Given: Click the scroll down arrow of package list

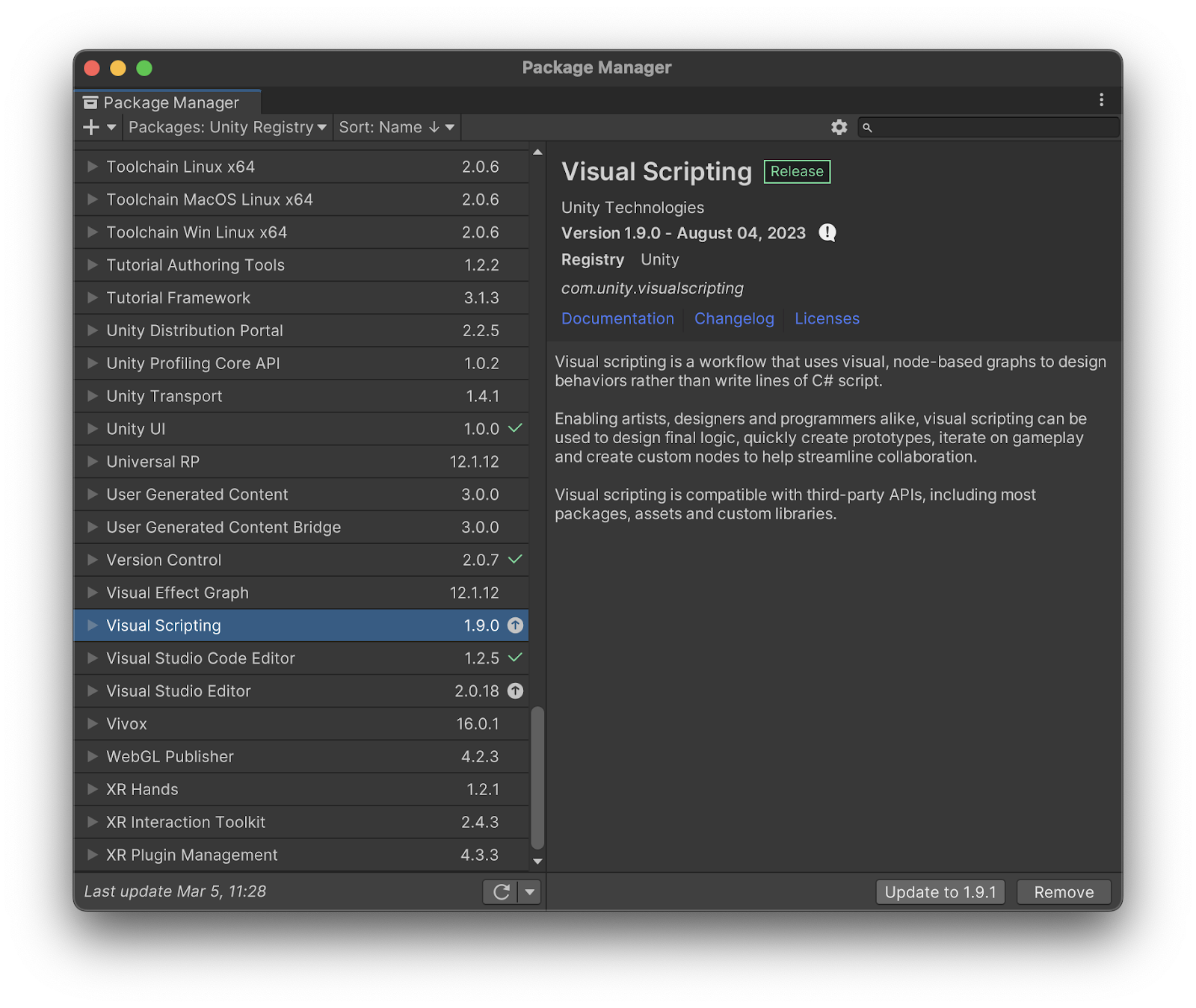Looking at the screenshot, I should tap(537, 862).
